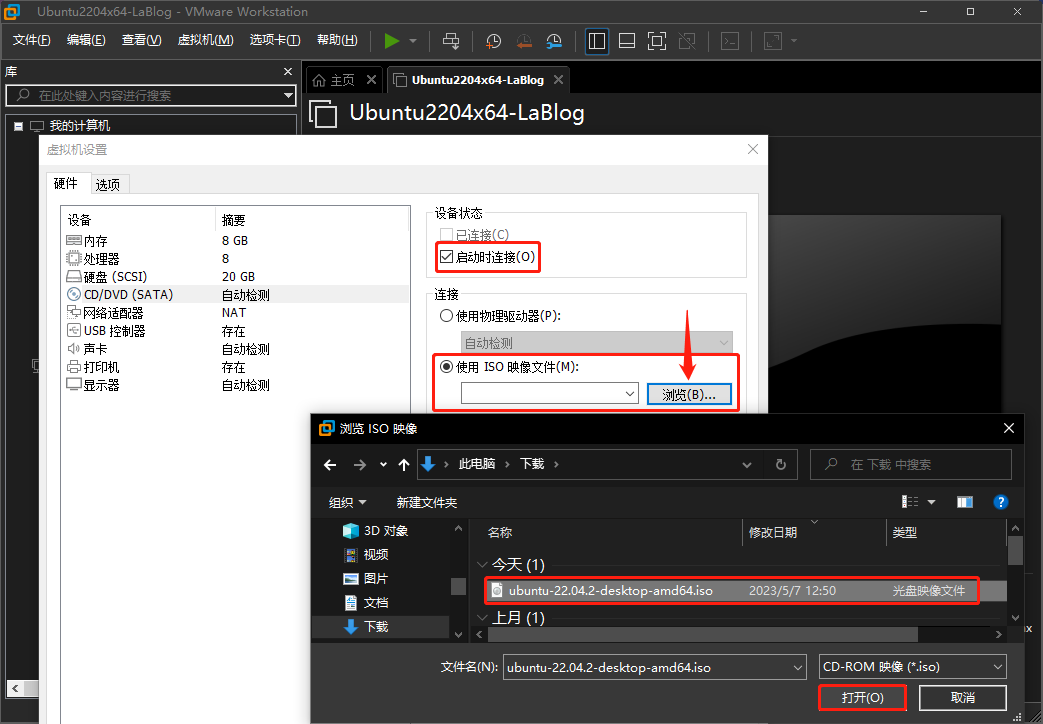This screenshot has height=724, width=1043.
Task: Collapse the 我的计算机 tree node
Action: 19,126
